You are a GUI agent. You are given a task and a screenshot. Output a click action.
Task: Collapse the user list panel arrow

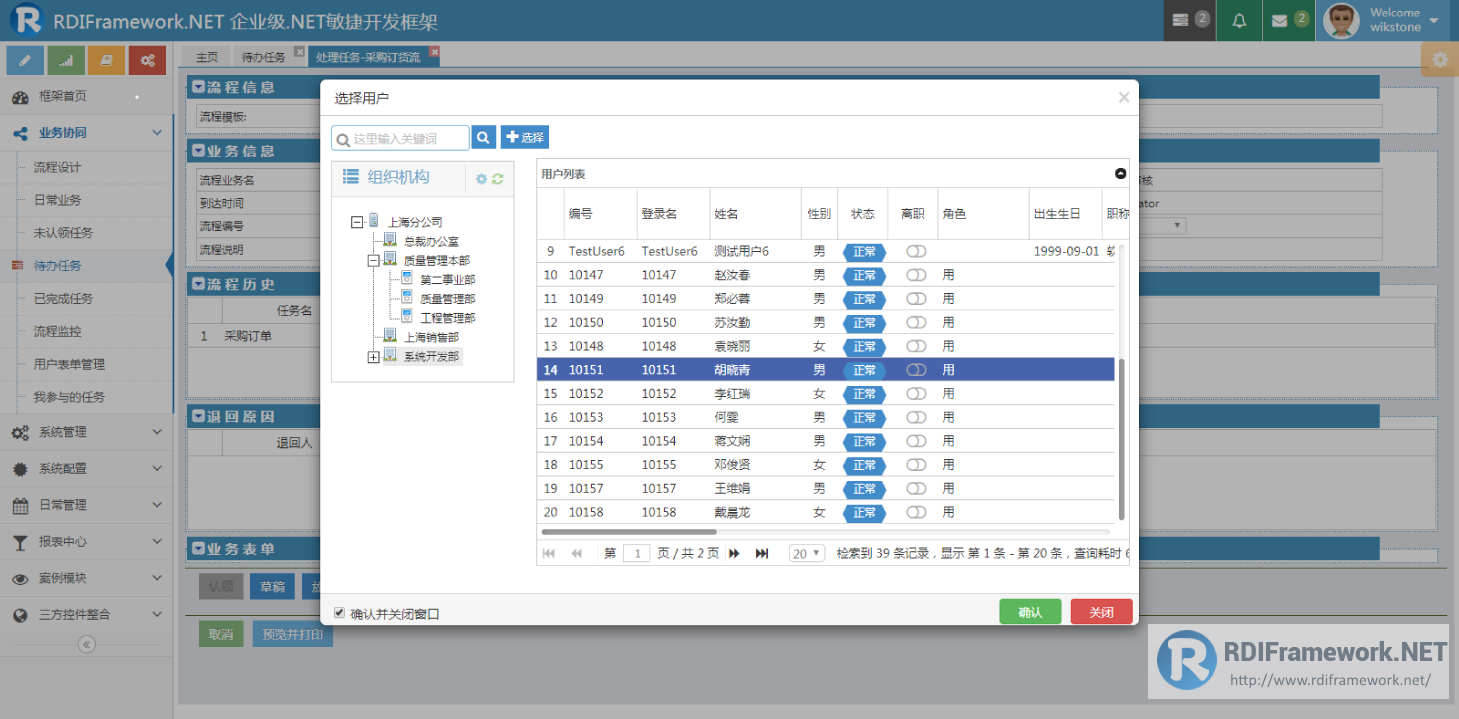point(1121,174)
